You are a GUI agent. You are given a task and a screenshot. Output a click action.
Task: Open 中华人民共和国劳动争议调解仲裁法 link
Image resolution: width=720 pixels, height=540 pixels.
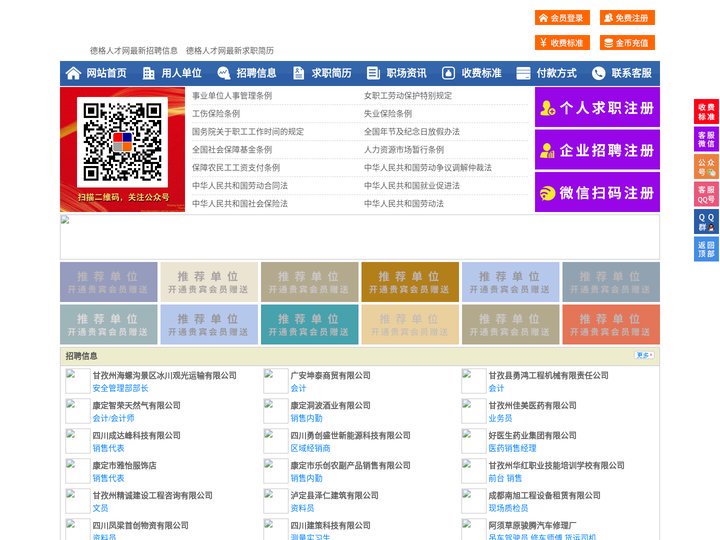tap(428, 168)
